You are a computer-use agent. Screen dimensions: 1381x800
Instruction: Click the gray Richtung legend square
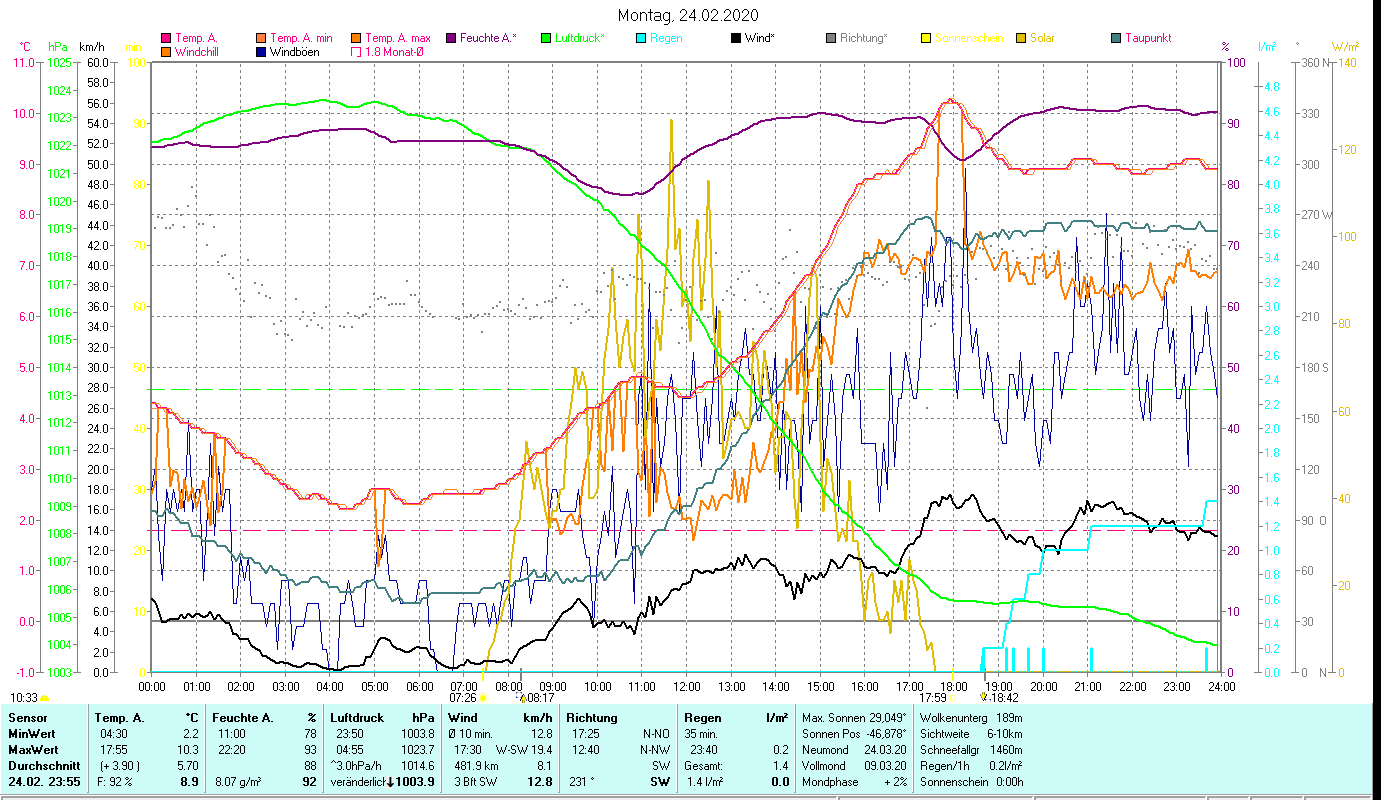click(x=831, y=38)
